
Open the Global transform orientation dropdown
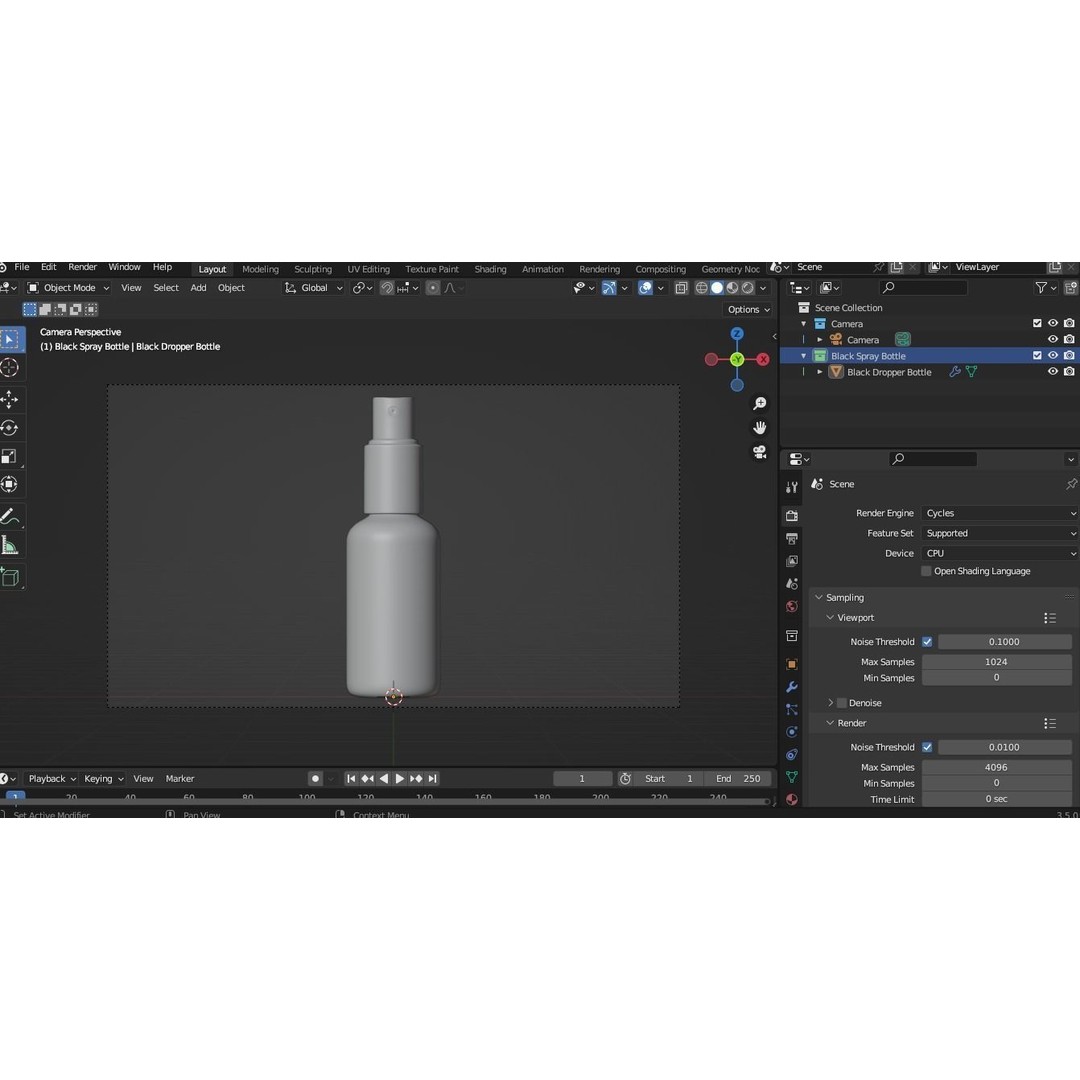[313, 288]
